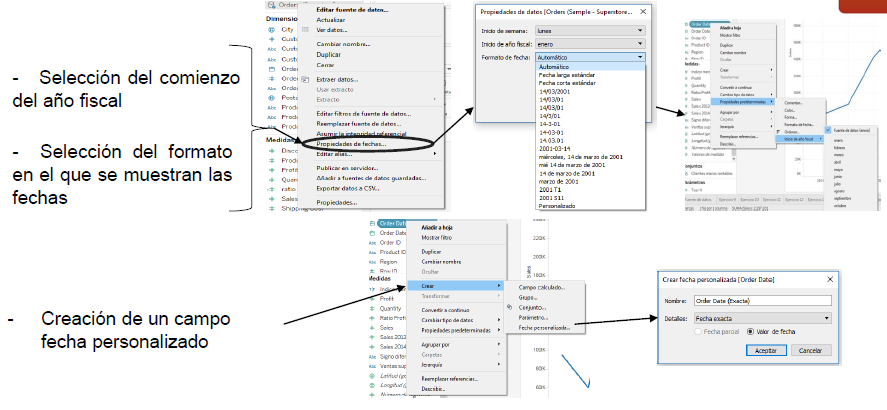Select abril in fiscal year month list
The height and width of the screenshot is (410, 887).
[837, 161]
